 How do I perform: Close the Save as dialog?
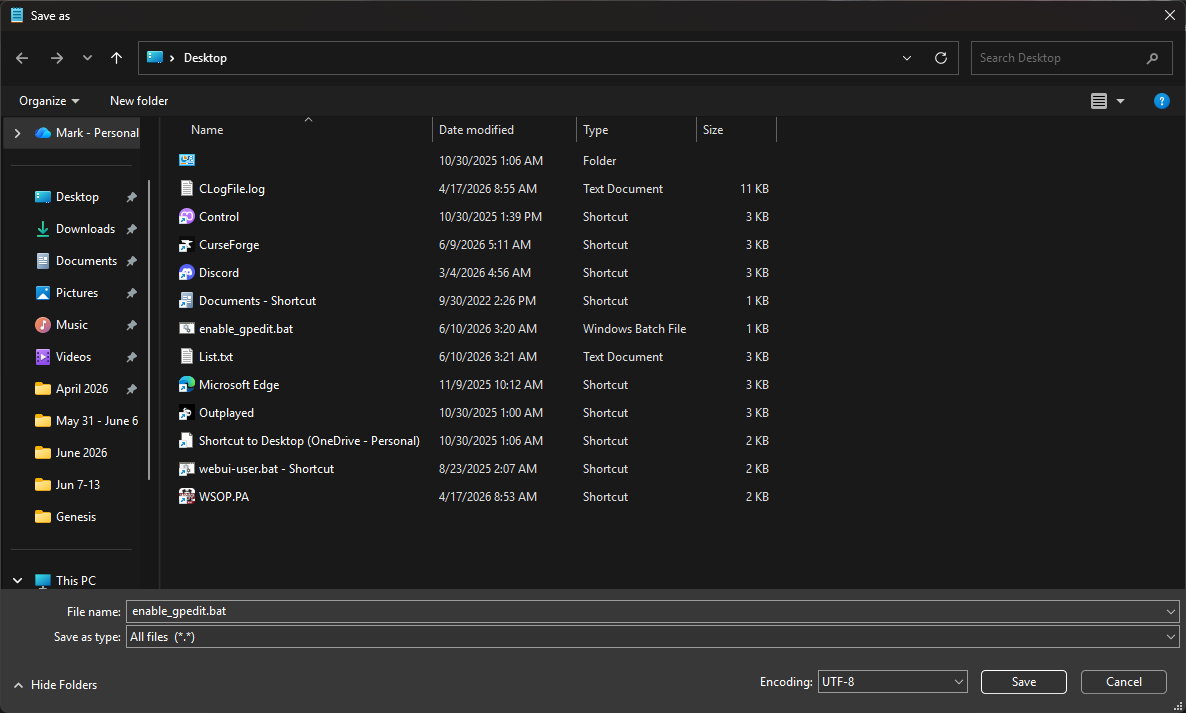(1169, 15)
